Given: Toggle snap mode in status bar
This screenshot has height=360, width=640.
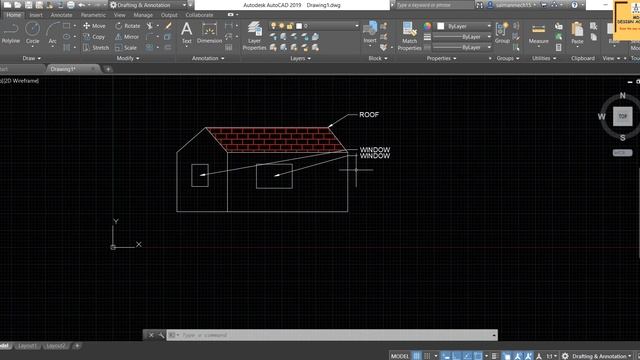Looking at the screenshot, I should pos(427,356).
